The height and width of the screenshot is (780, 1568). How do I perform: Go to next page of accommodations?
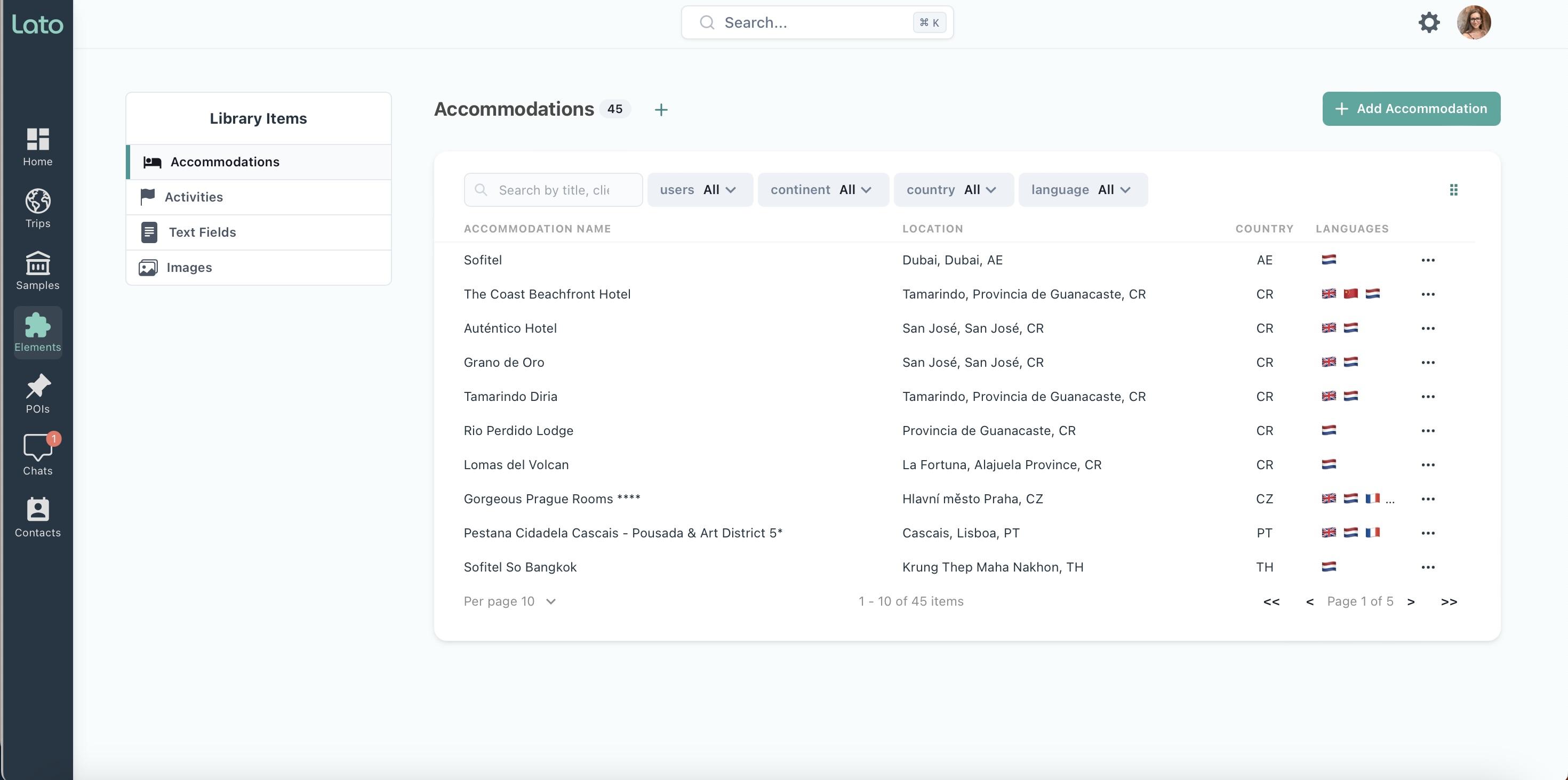tap(1411, 601)
